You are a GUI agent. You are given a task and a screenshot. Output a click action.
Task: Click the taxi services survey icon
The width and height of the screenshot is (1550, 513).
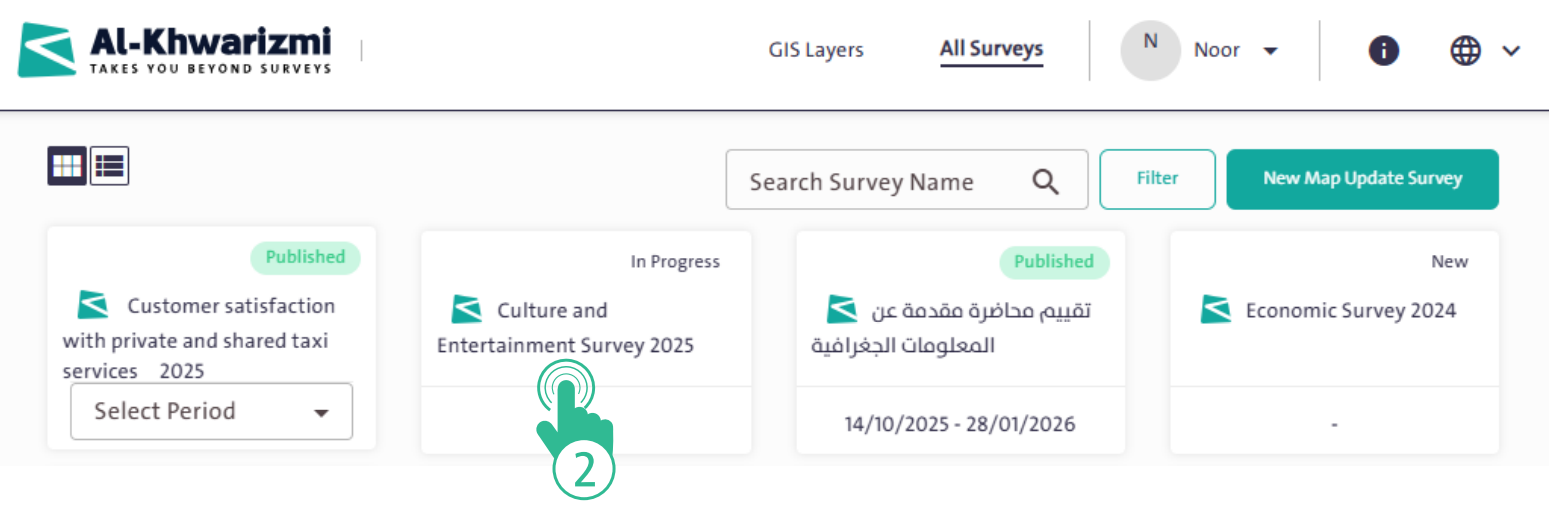click(92, 305)
